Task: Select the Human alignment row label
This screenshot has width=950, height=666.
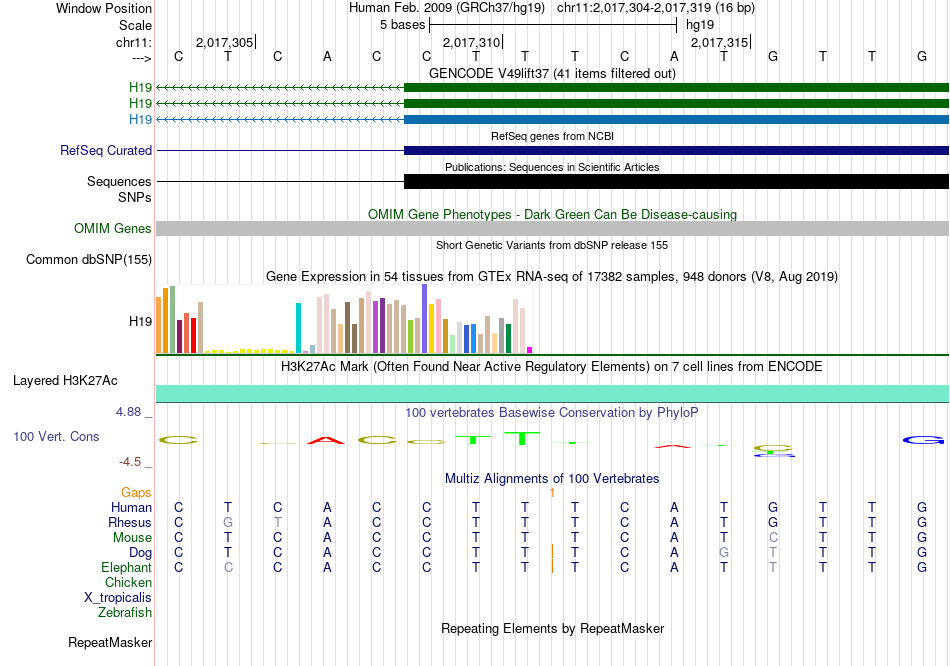Action: [131, 507]
